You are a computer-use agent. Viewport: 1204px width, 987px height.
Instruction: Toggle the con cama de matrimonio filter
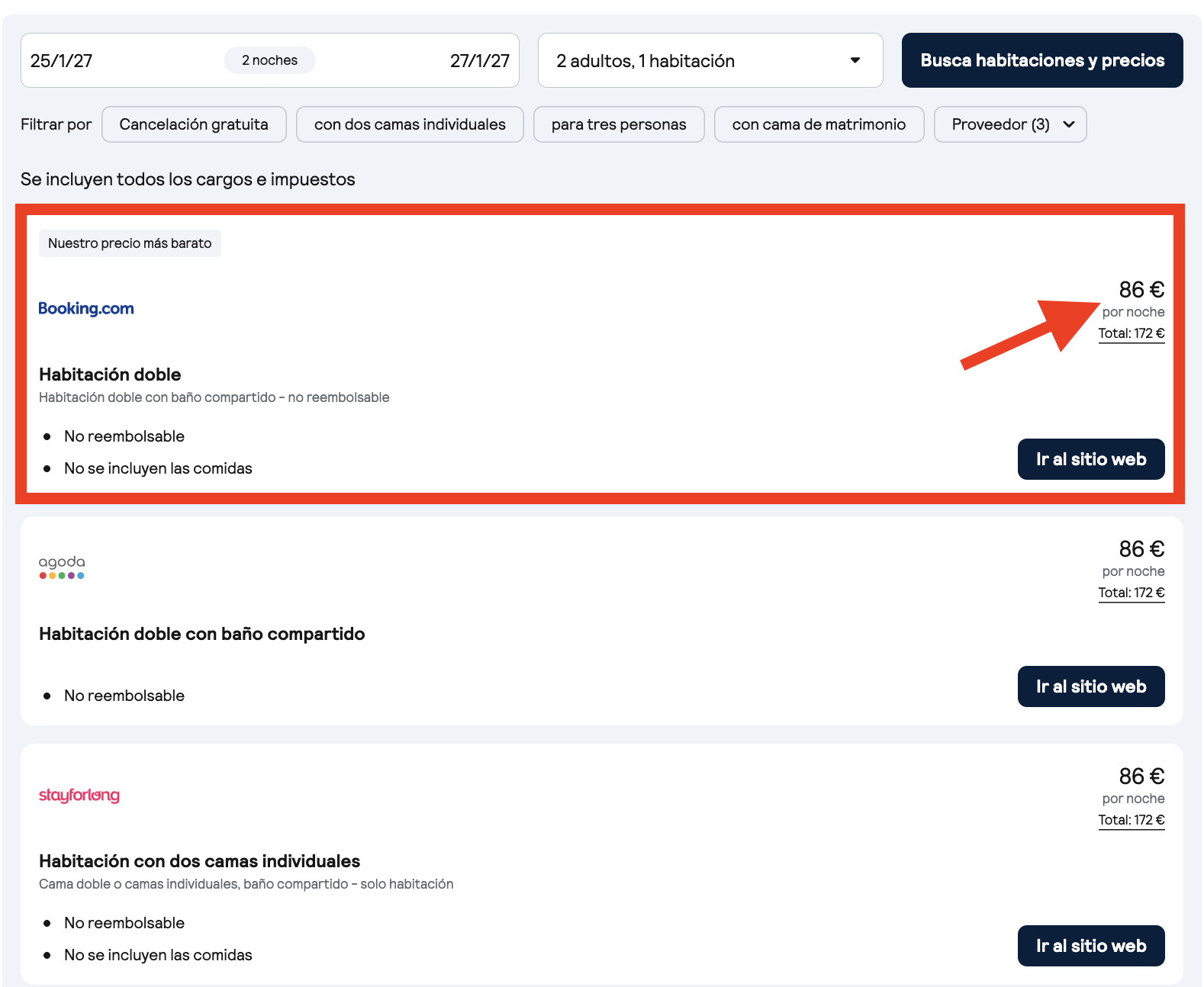coord(819,124)
